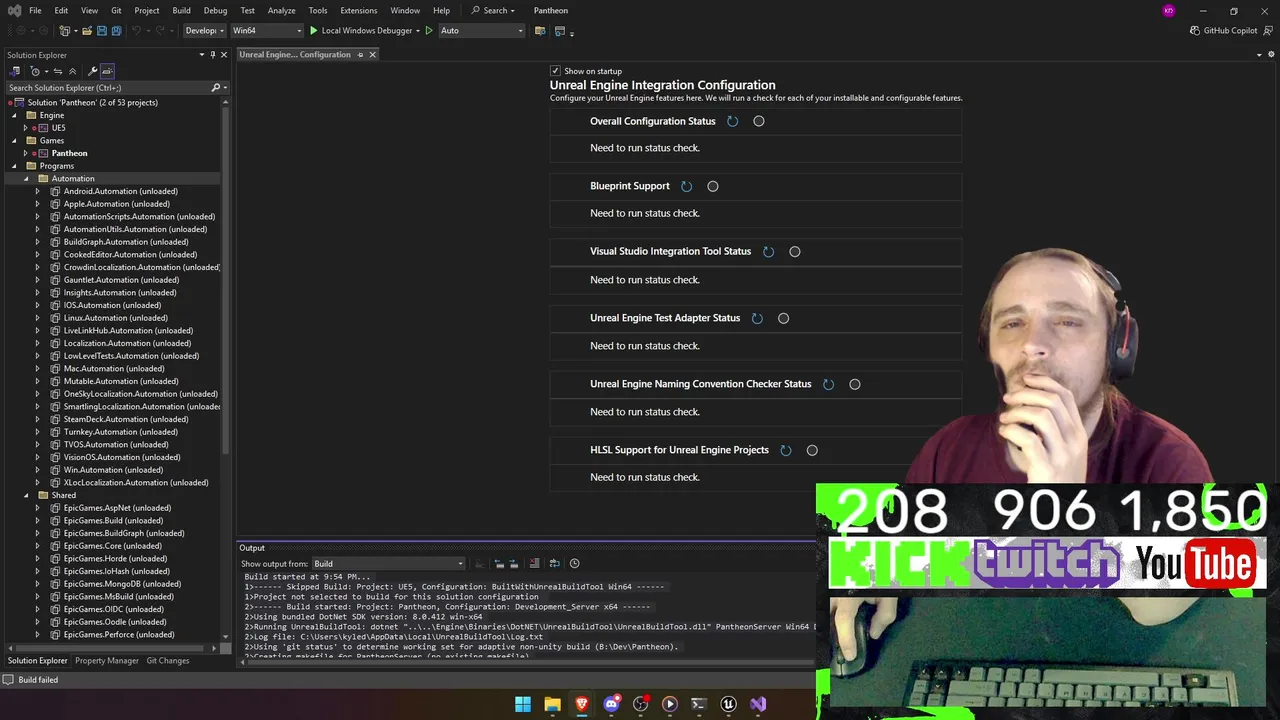Collapse the Automation folder
This screenshot has height=720, width=1280.
(26, 179)
